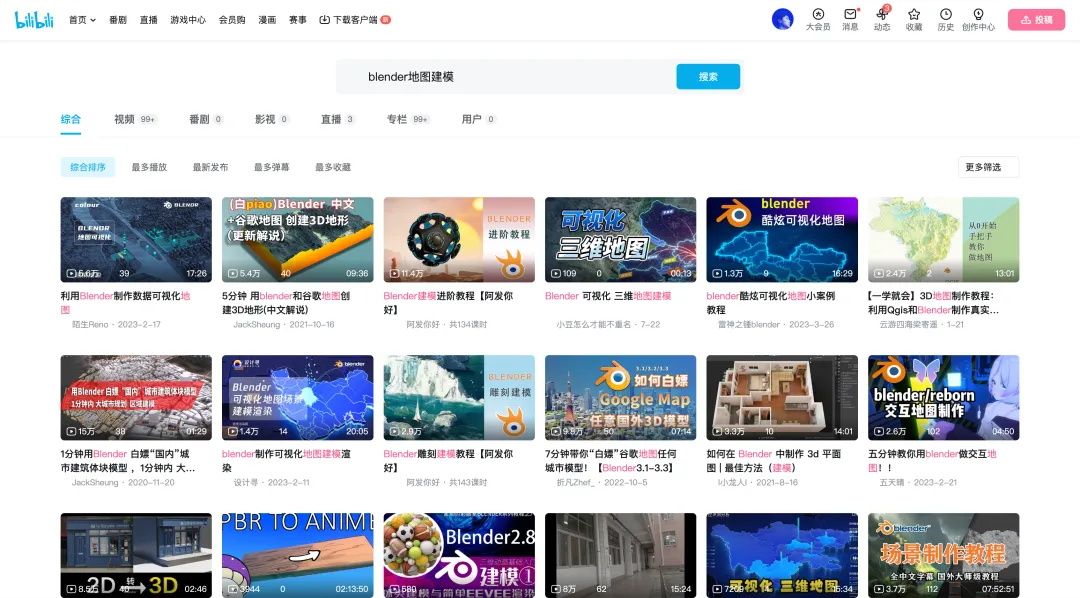Open the 漫画 nav menu item
This screenshot has width=1080, height=598.
point(267,20)
